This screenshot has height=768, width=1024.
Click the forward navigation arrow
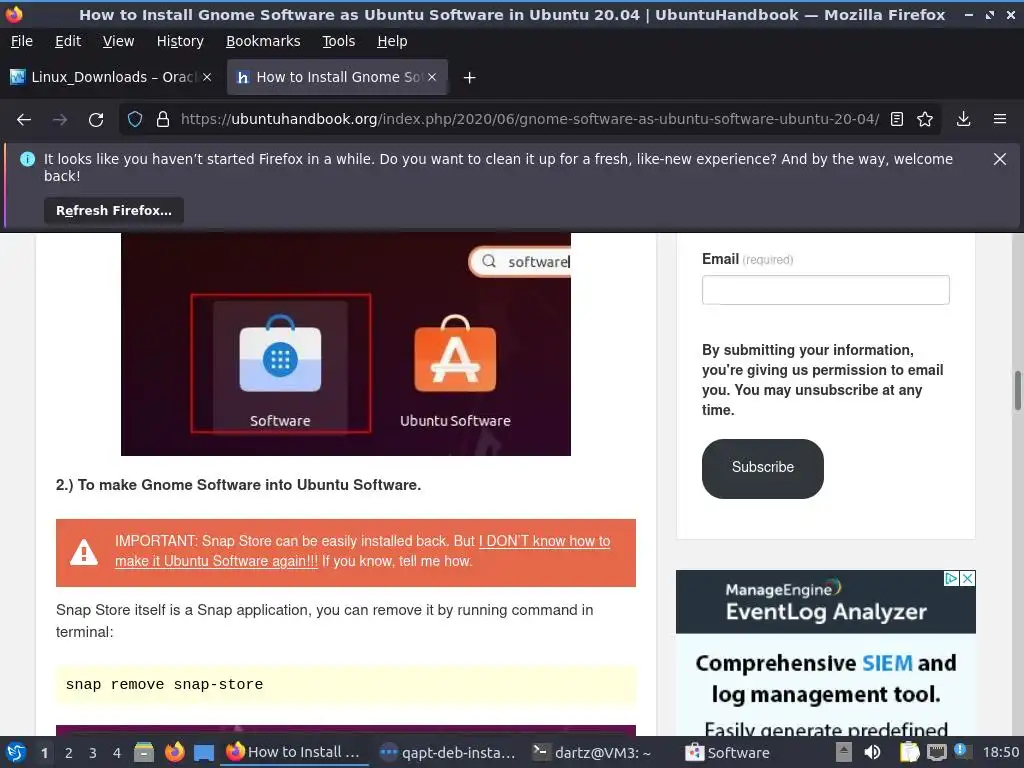point(60,120)
